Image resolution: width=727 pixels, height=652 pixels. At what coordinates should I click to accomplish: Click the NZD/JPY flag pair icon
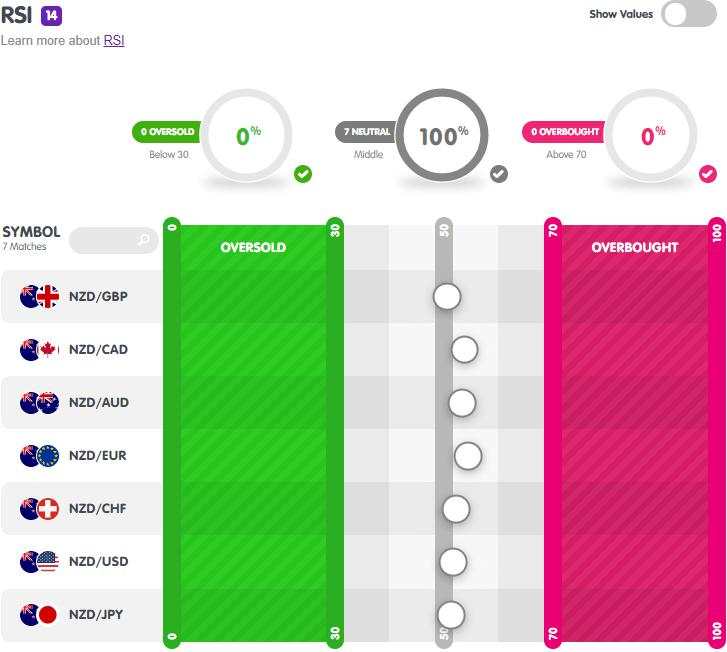tap(38, 615)
